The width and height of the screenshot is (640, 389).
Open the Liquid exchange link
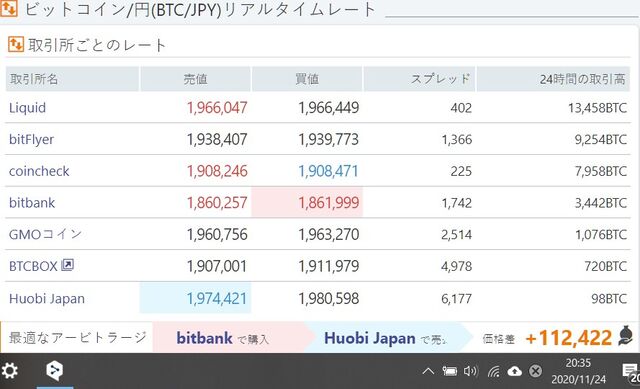pos(27,108)
